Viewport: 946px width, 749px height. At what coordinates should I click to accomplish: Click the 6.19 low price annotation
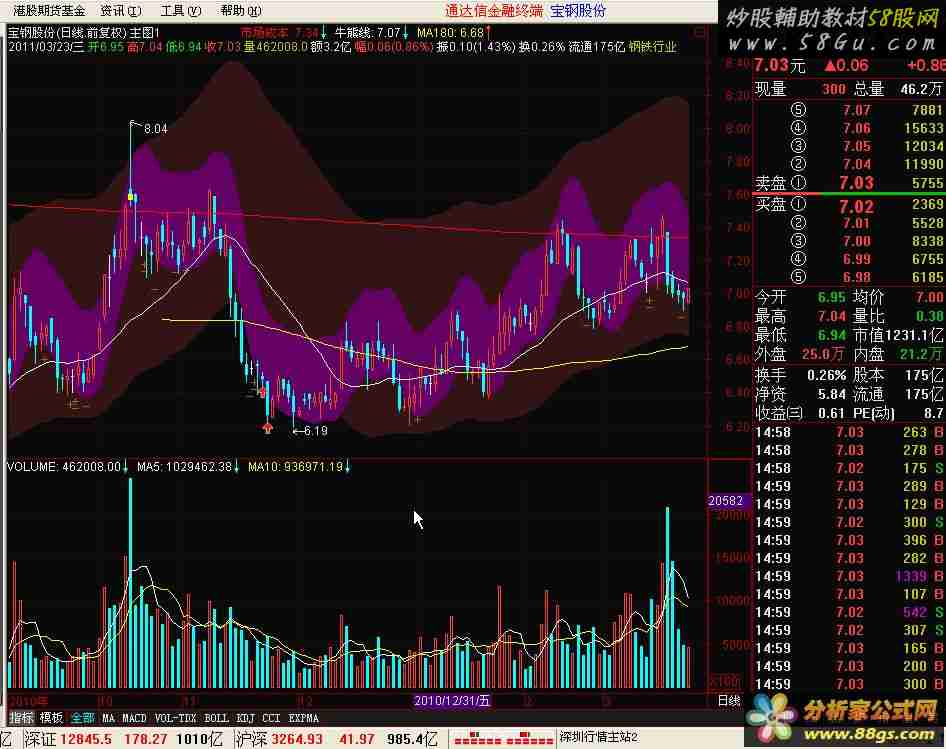315,430
